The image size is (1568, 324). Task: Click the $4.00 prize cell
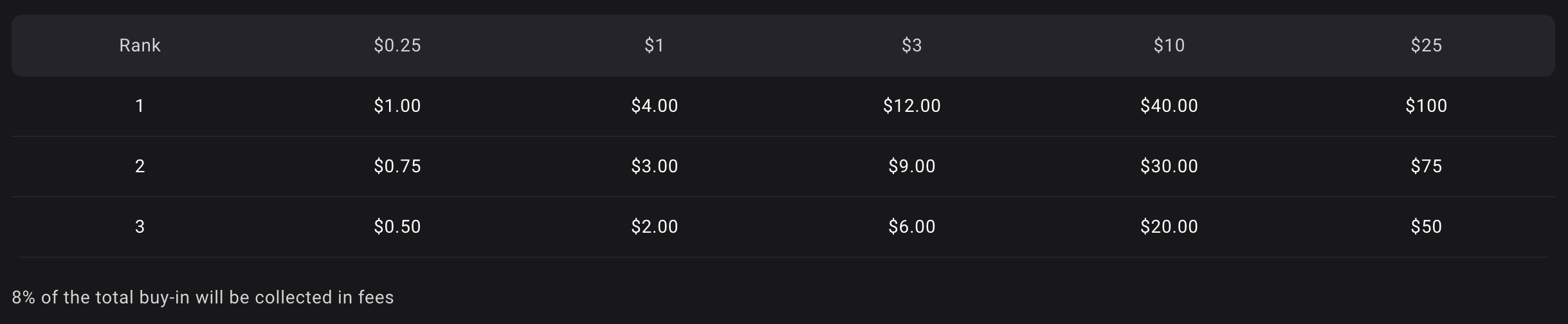654,106
